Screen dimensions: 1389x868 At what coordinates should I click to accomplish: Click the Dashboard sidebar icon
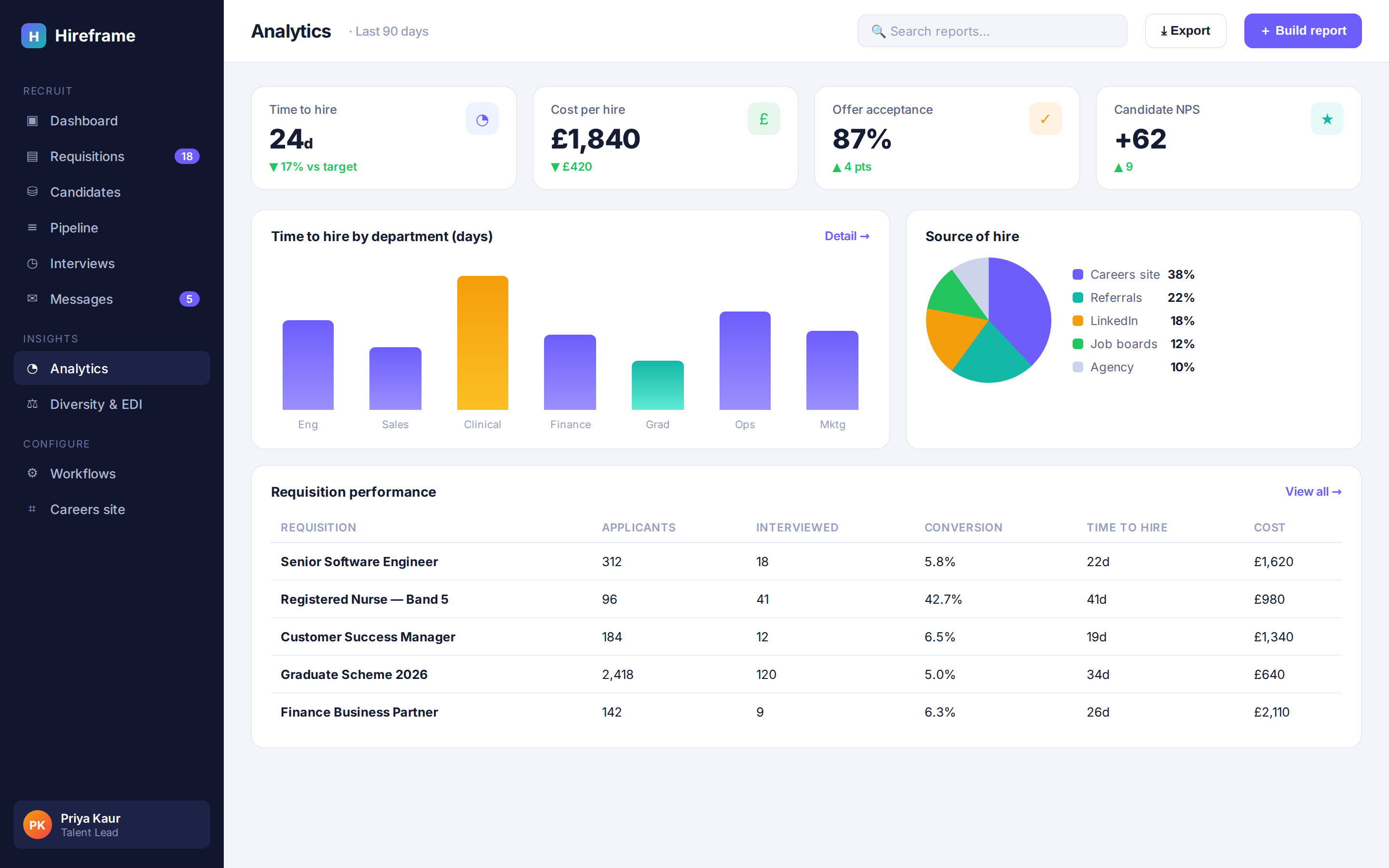pos(33,121)
